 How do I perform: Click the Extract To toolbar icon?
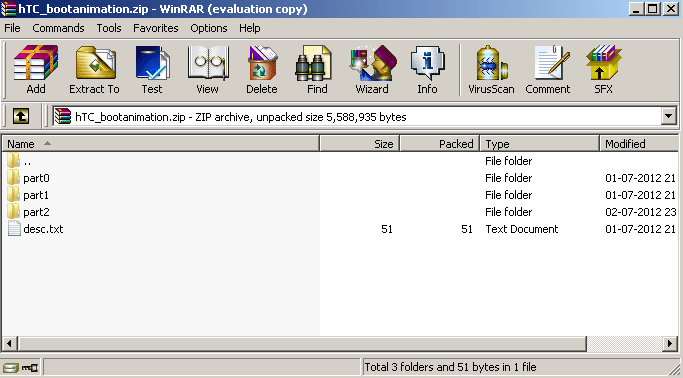tap(95, 63)
